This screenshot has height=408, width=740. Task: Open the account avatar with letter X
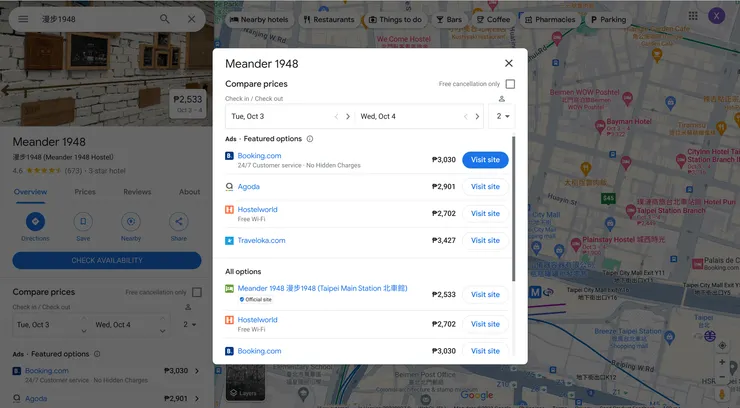[716, 16]
